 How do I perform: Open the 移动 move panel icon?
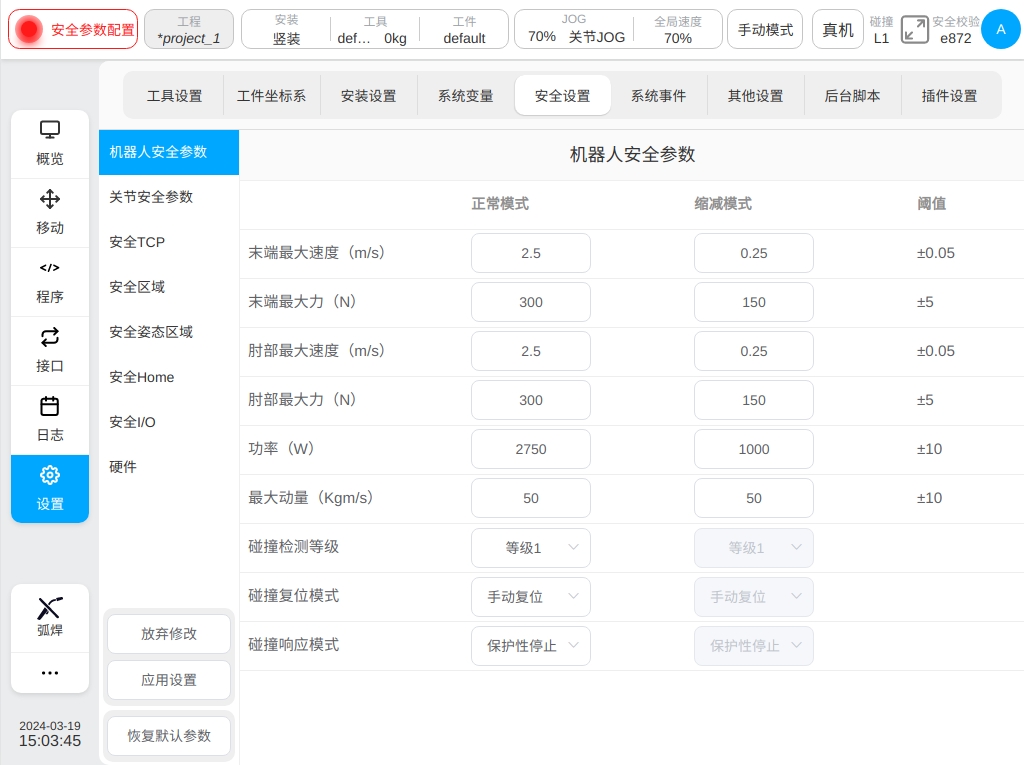pyautogui.click(x=50, y=199)
